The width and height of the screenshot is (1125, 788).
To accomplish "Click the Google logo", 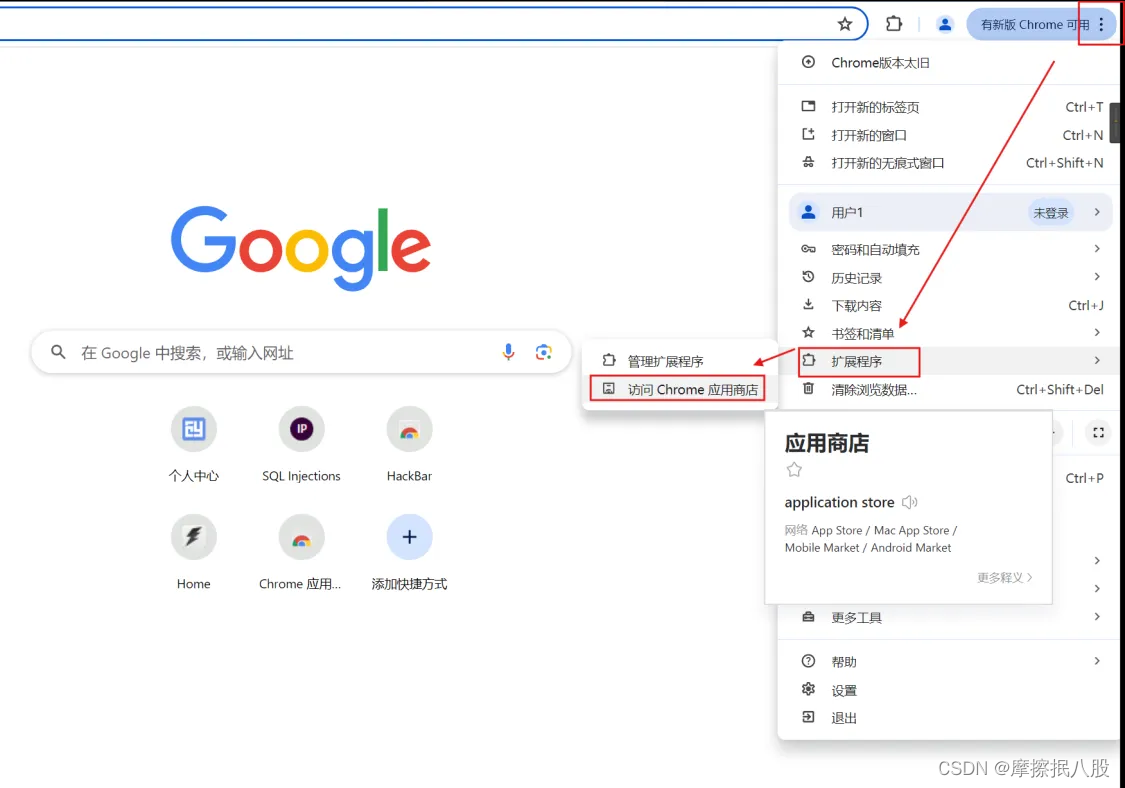I will coord(301,247).
